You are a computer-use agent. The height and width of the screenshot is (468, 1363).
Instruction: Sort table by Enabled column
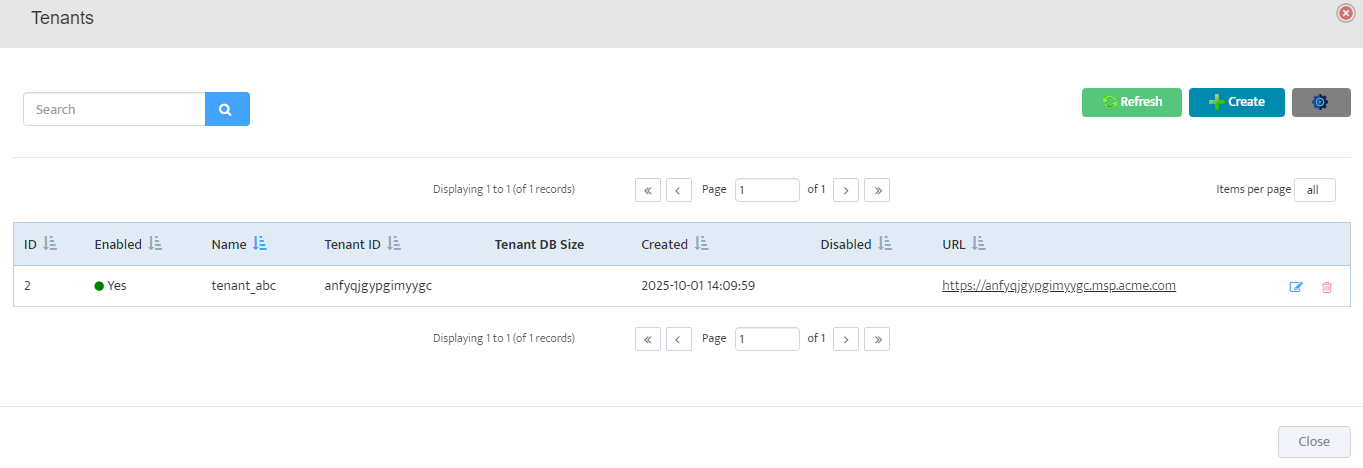point(155,244)
